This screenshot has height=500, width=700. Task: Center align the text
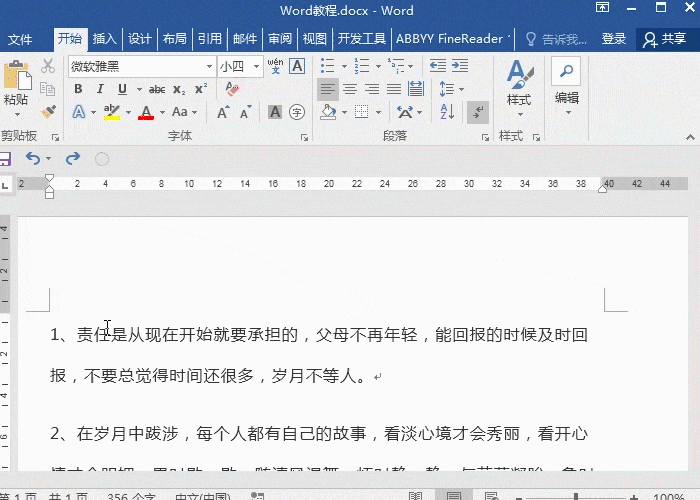pyautogui.click(x=350, y=89)
